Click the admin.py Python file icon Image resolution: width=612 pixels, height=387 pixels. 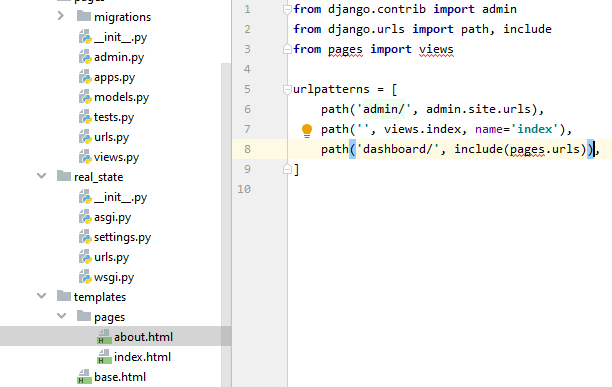pos(85,57)
